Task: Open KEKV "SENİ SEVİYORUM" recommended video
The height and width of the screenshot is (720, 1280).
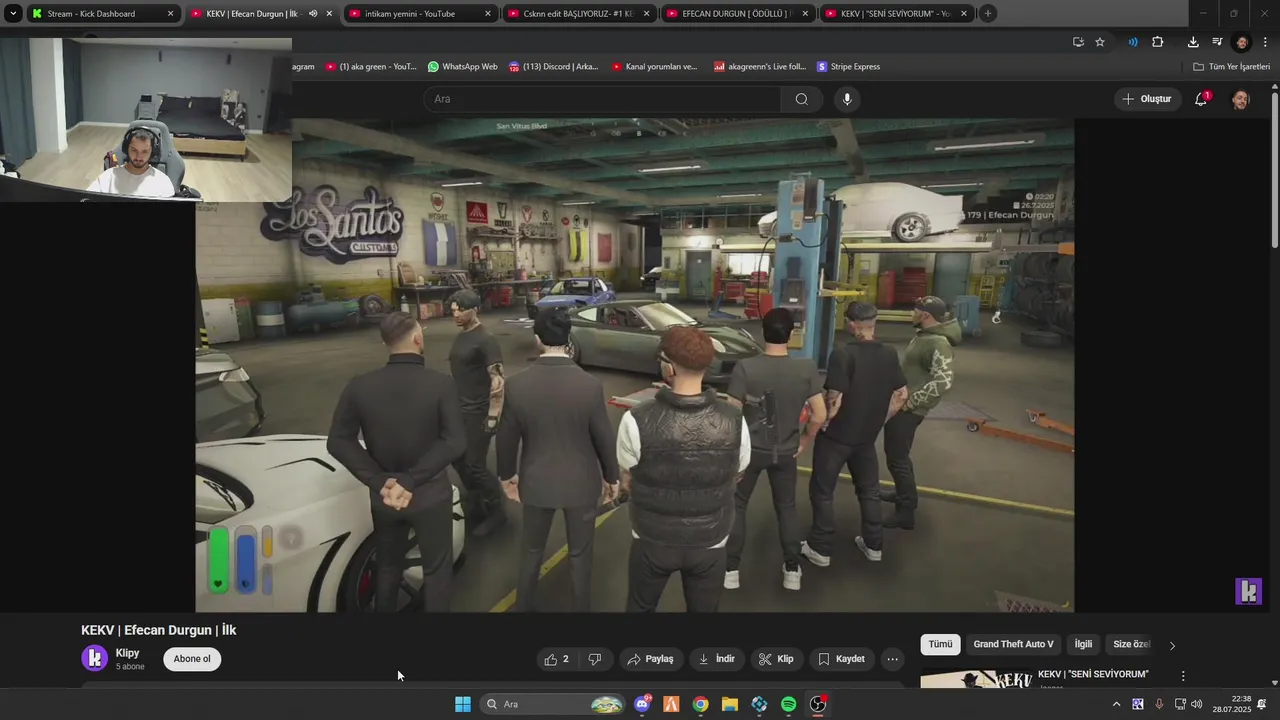Action: [x=1093, y=674]
